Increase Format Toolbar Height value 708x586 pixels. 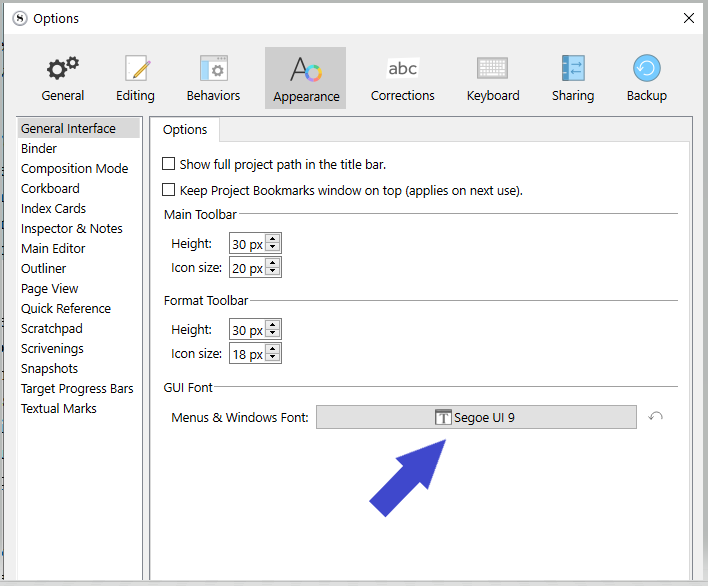click(x=273, y=325)
